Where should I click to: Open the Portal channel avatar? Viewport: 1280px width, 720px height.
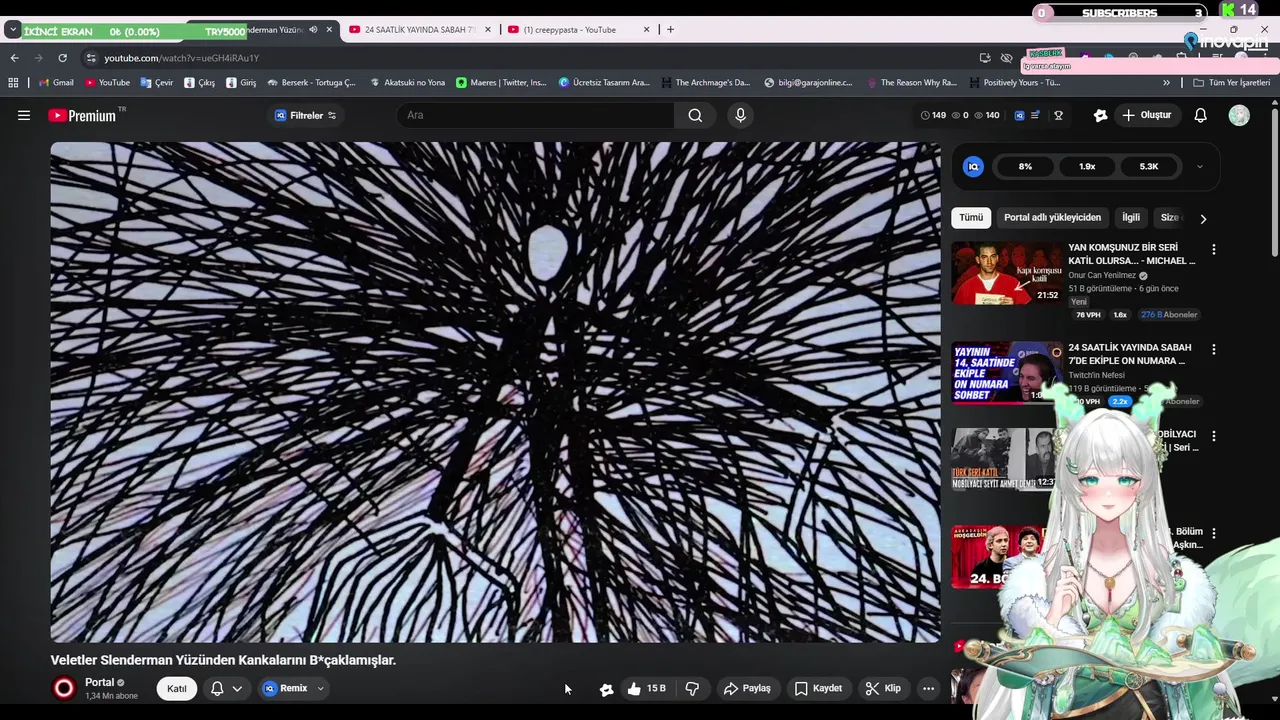tap(64, 688)
